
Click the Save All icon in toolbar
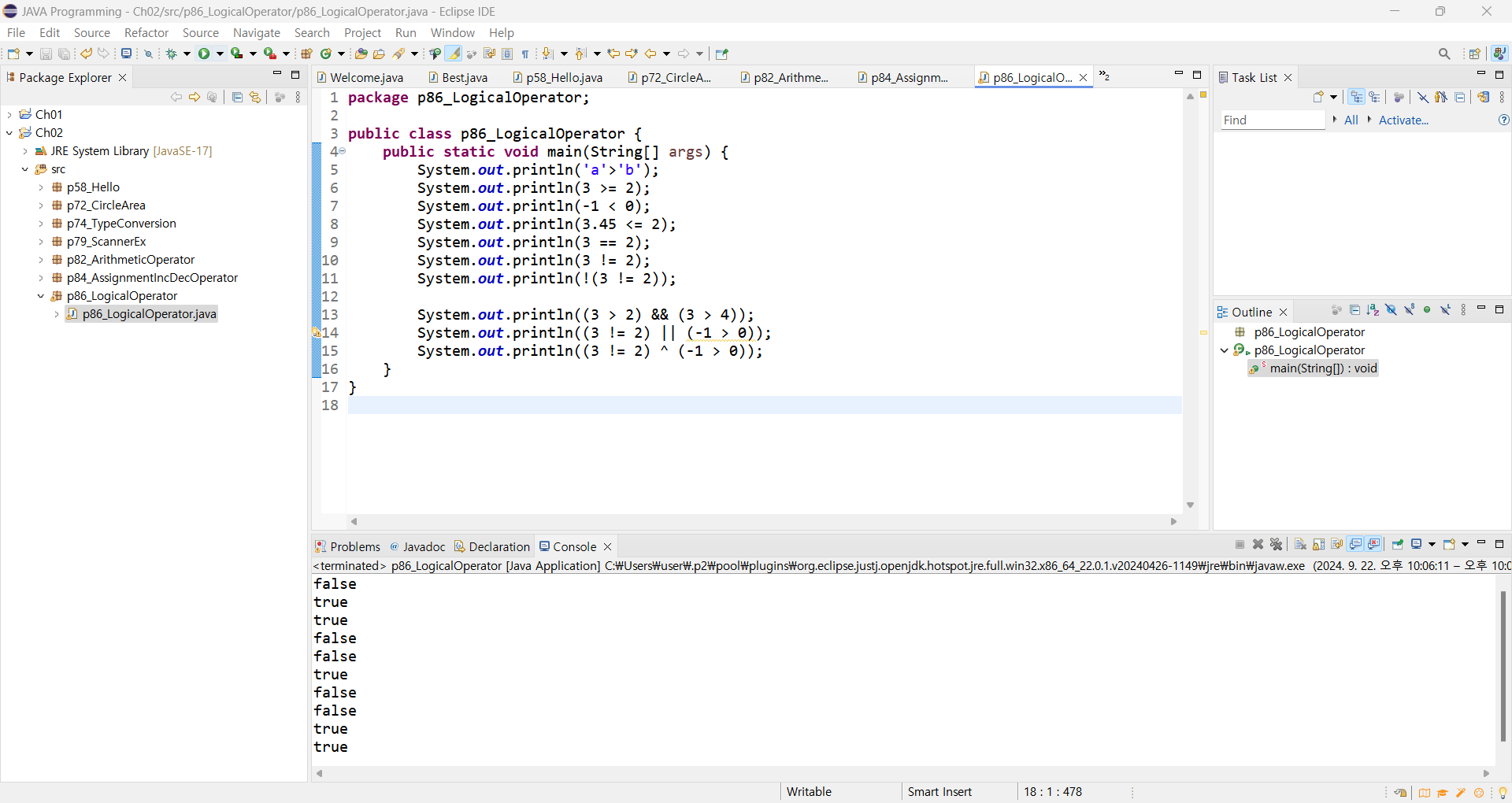tap(64, 54)
